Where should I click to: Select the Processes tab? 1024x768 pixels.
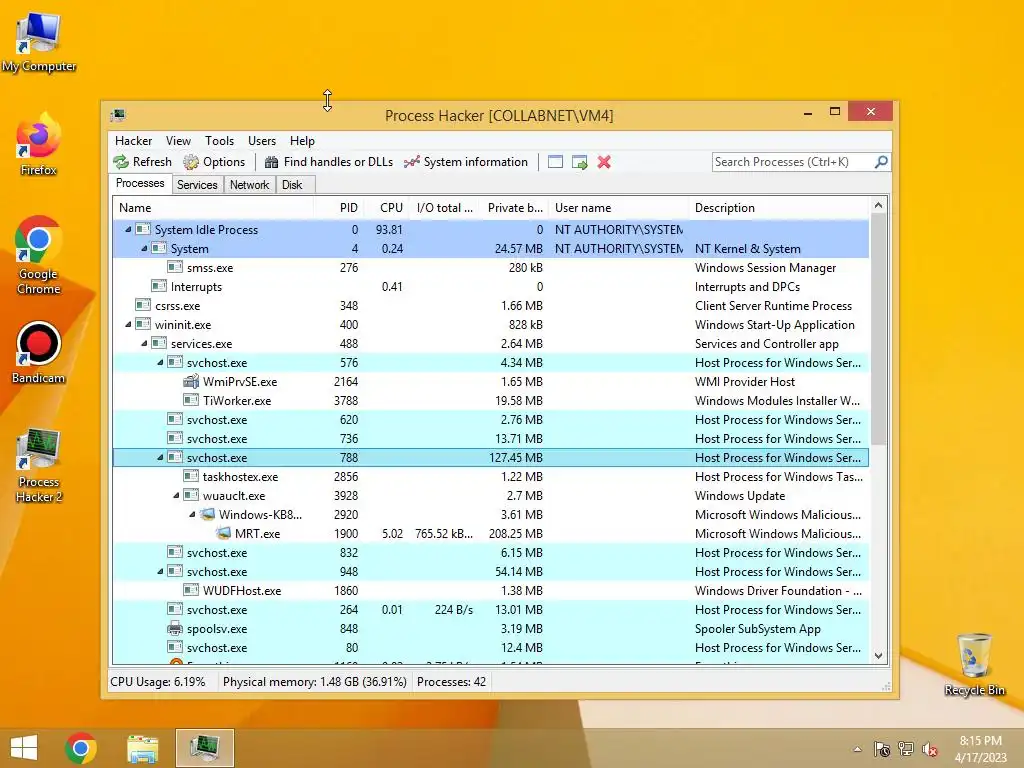click(140, 184)
